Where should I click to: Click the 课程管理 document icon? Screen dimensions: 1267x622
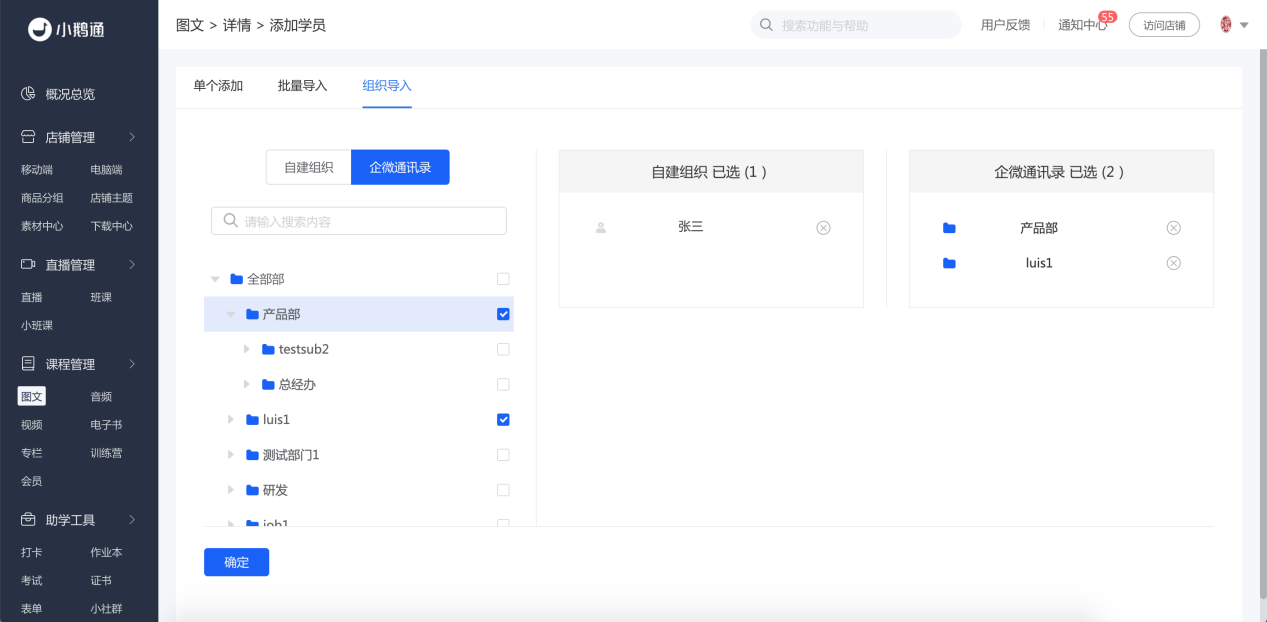pyautogui.click(x=29, y=364)
